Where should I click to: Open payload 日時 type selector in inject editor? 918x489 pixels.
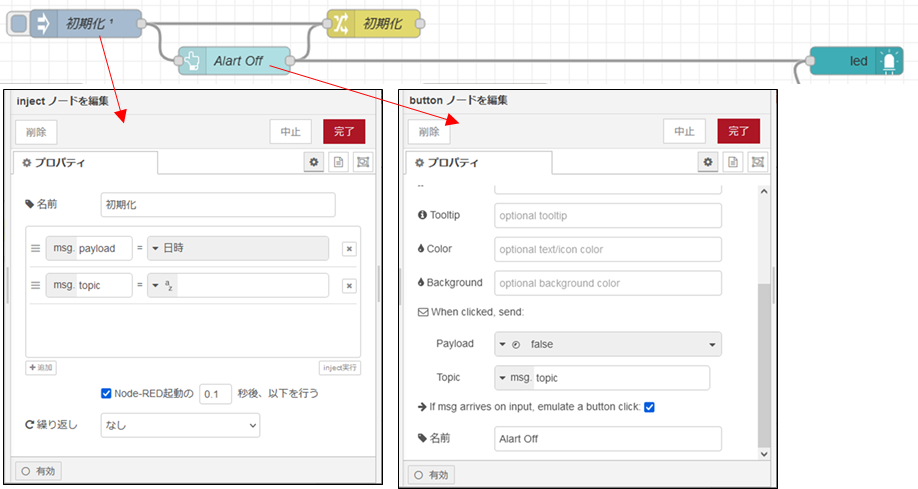[238, 249]
